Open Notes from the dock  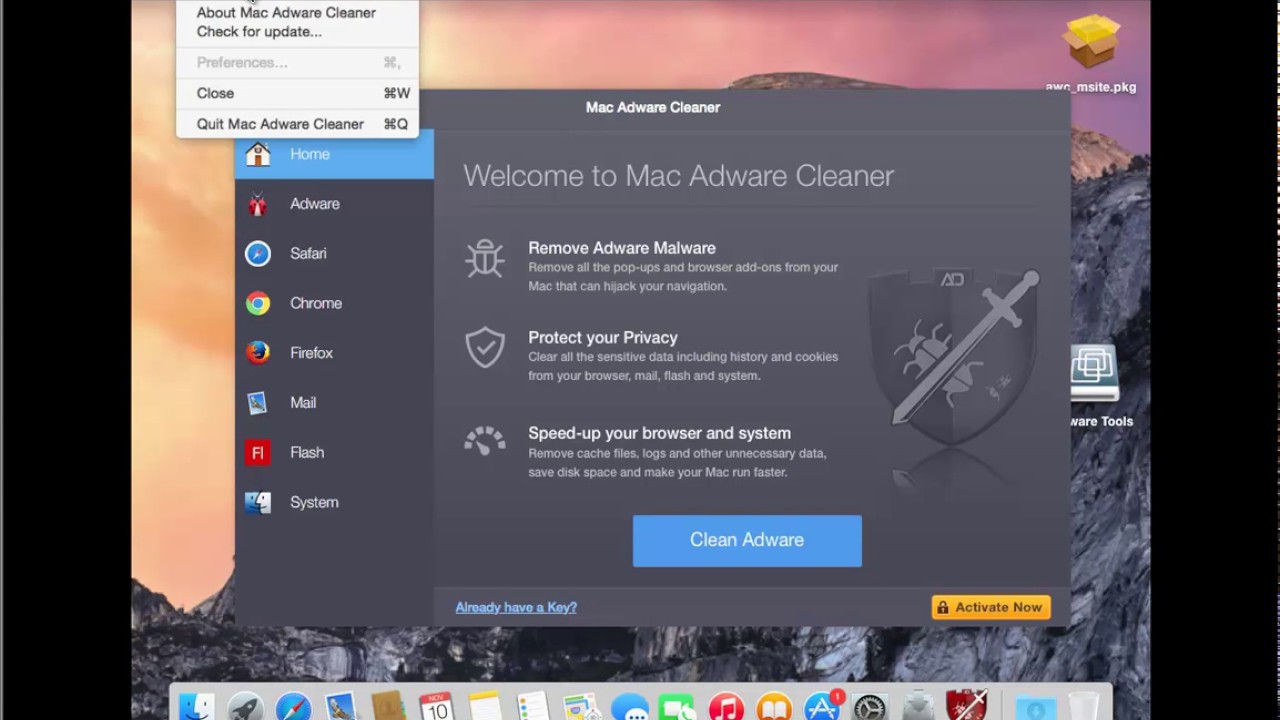tap(485, 708)
